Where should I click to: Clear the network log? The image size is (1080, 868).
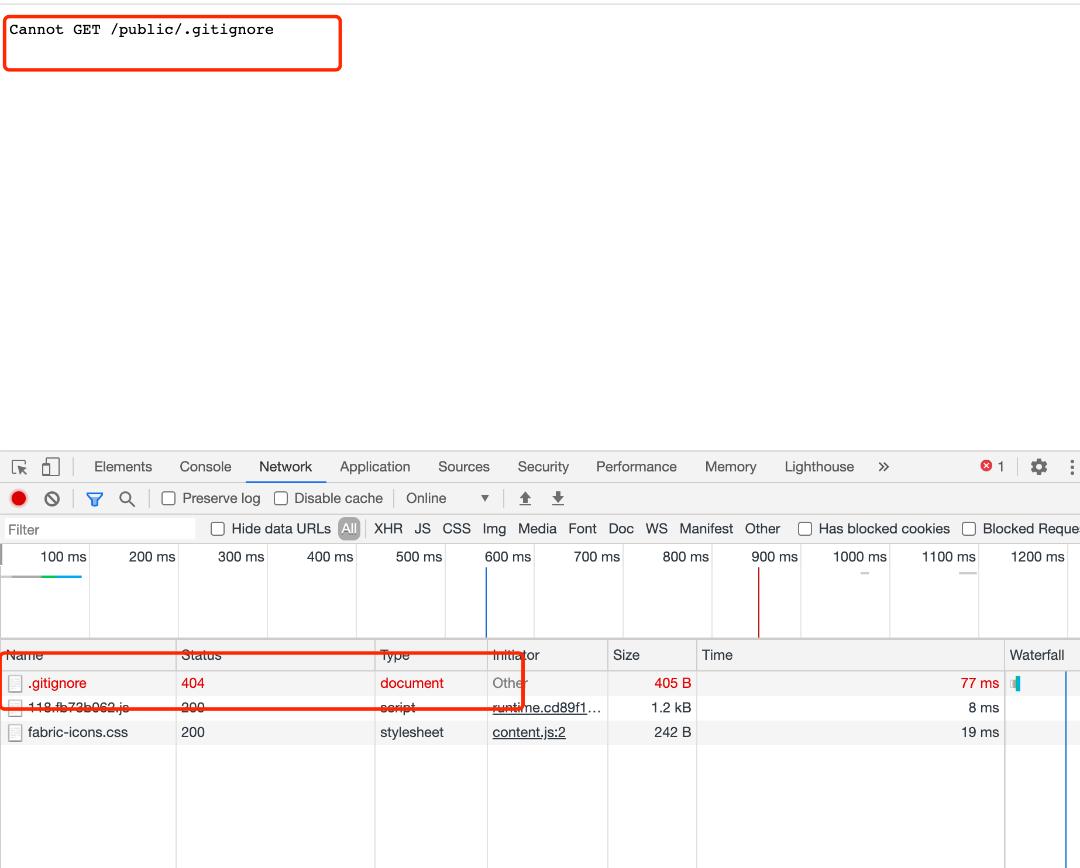pos(52,498)
